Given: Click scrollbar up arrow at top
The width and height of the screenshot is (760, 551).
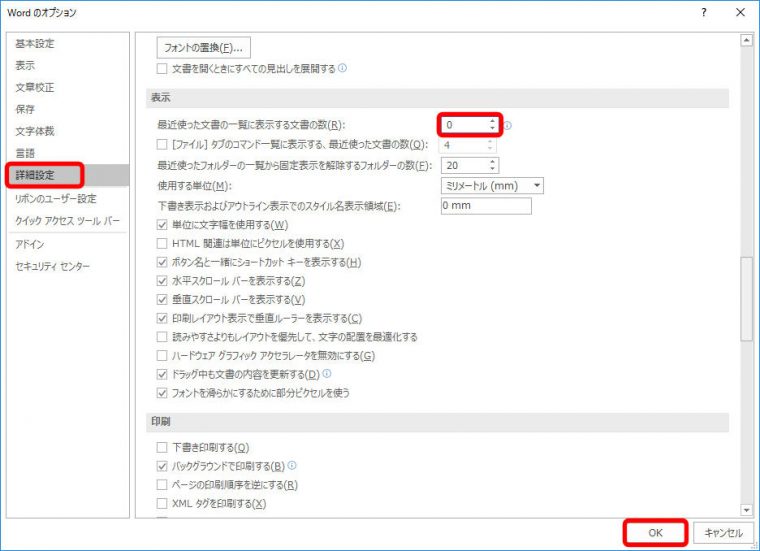Looking at the screenshot, I should tap(746, 41).
